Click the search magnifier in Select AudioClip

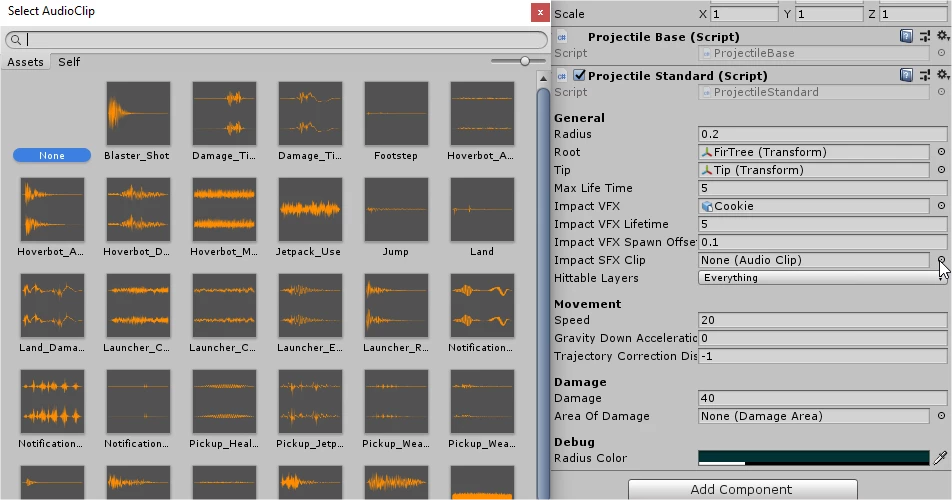(16, 40)
